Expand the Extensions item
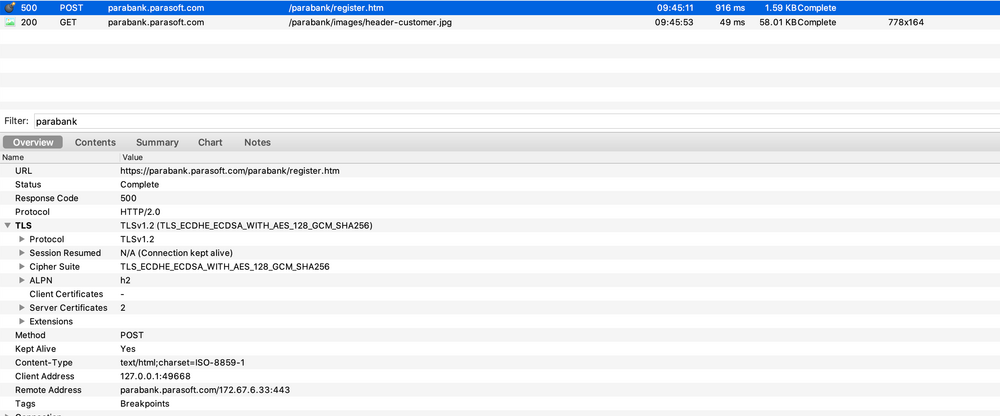Screen dimensions: 1000x416 (22, 322)
